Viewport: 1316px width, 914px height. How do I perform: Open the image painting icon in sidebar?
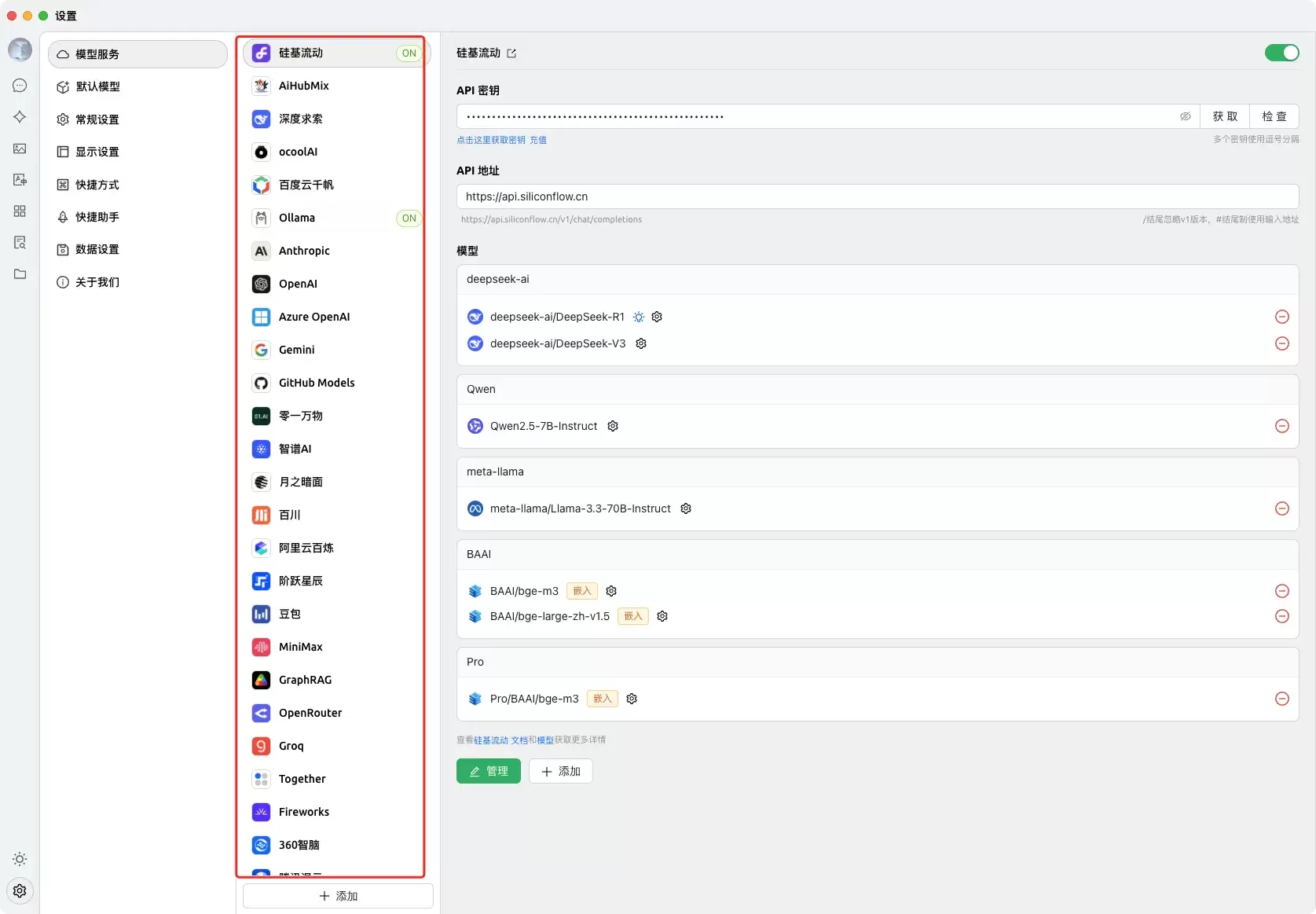click(x=20, y=149)
